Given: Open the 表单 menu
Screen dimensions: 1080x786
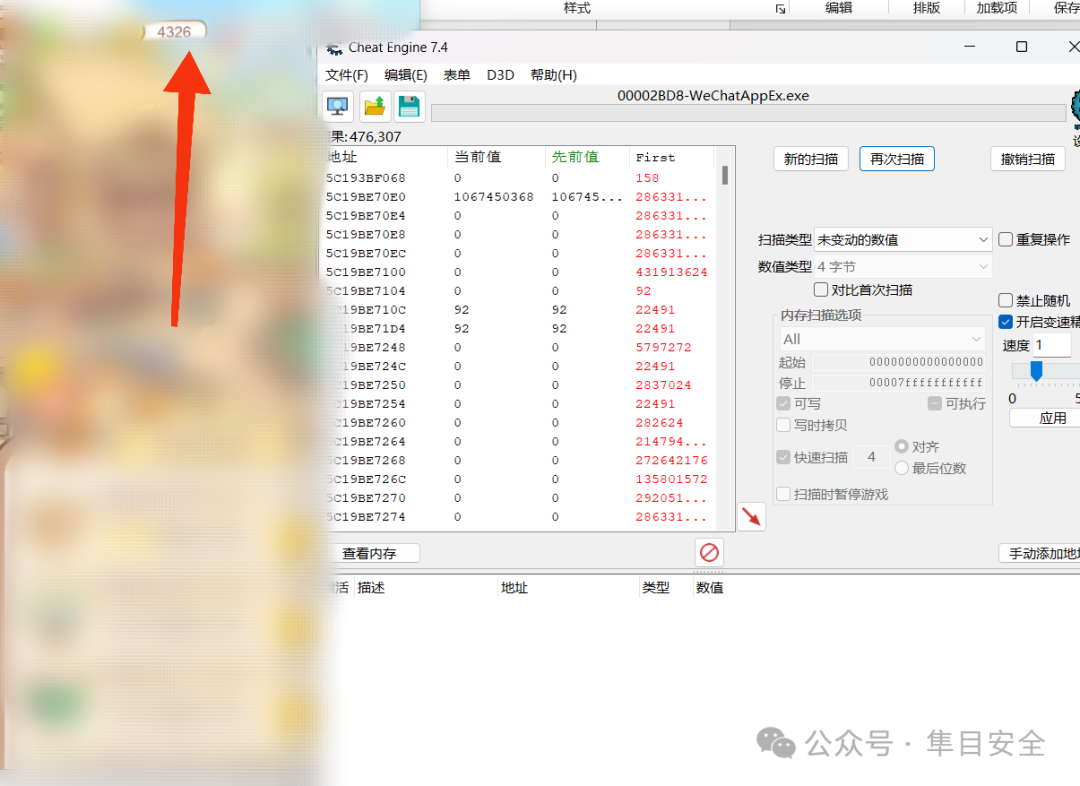Looking at the screenshot, I should (x=457, y=75).
